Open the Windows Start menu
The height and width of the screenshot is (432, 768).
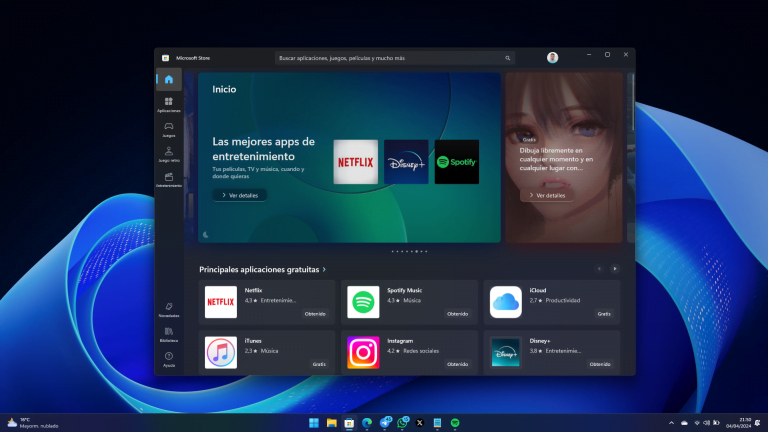[x=314, y=423]
